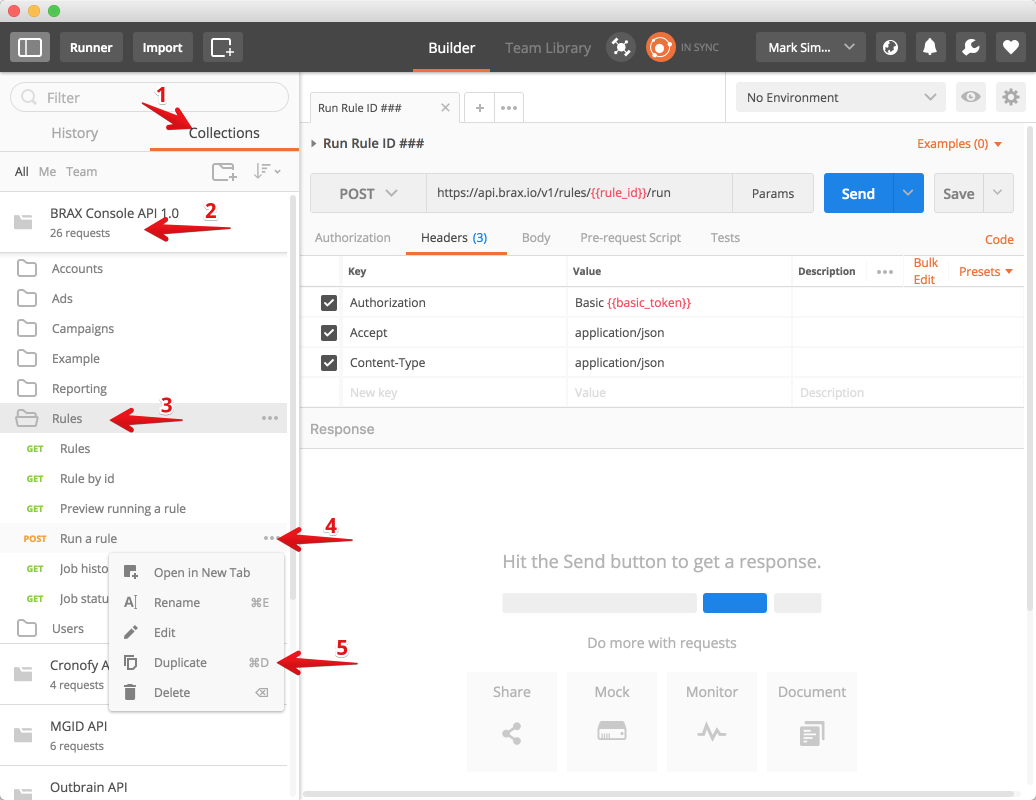Open the Save button dropdown arrow

click(998, 194)
